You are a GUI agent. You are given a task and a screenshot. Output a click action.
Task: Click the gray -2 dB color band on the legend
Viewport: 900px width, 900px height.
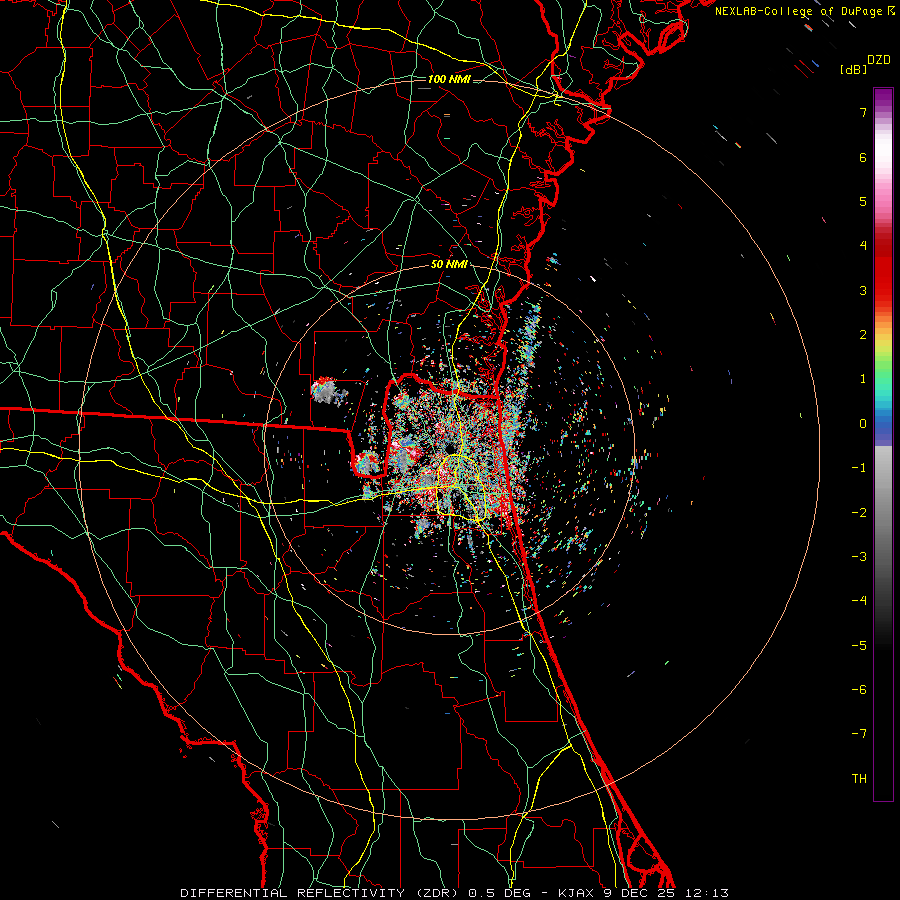[x=883, y=512]
